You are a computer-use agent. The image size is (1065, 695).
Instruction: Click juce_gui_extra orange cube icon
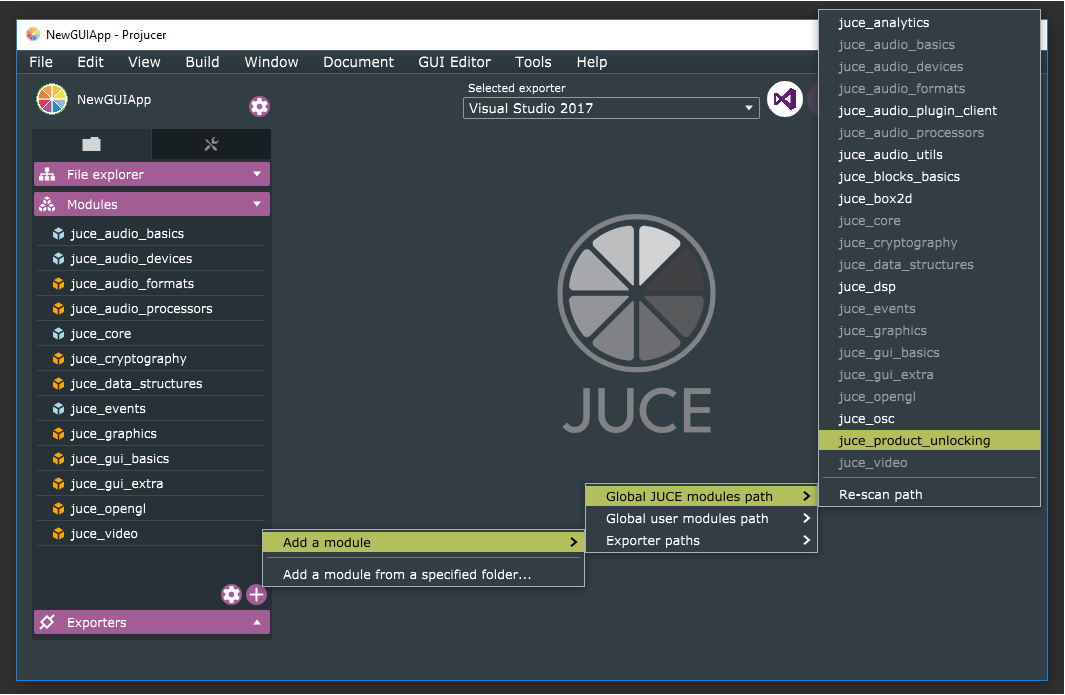tap(58, 484)
